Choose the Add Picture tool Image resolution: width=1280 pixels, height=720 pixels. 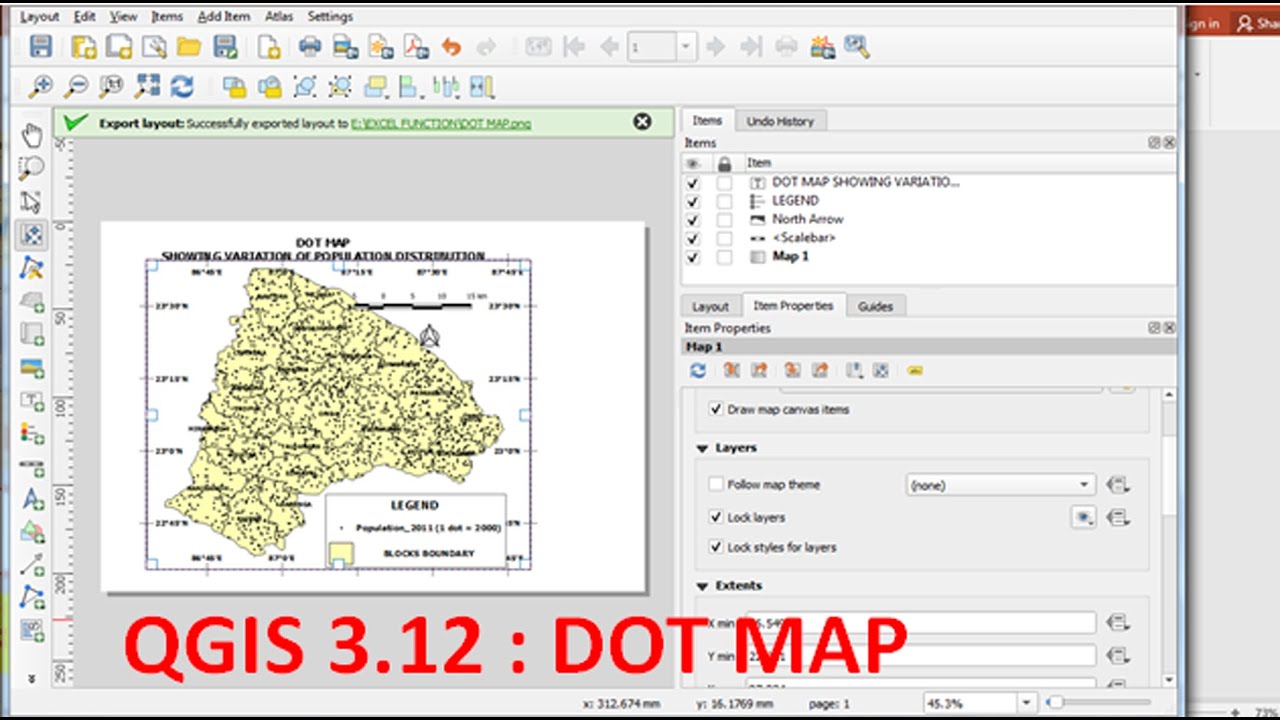[x=32, y=367]
